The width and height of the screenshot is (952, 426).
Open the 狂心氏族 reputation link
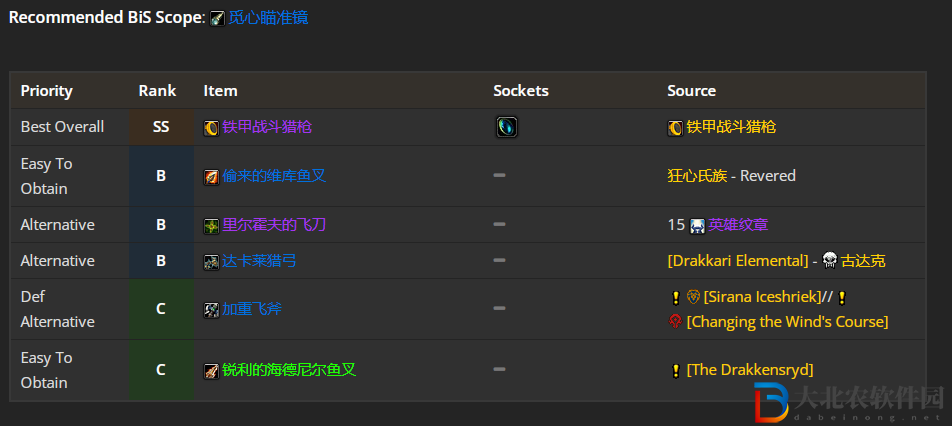pyautogui.click(x=697, y=176)
